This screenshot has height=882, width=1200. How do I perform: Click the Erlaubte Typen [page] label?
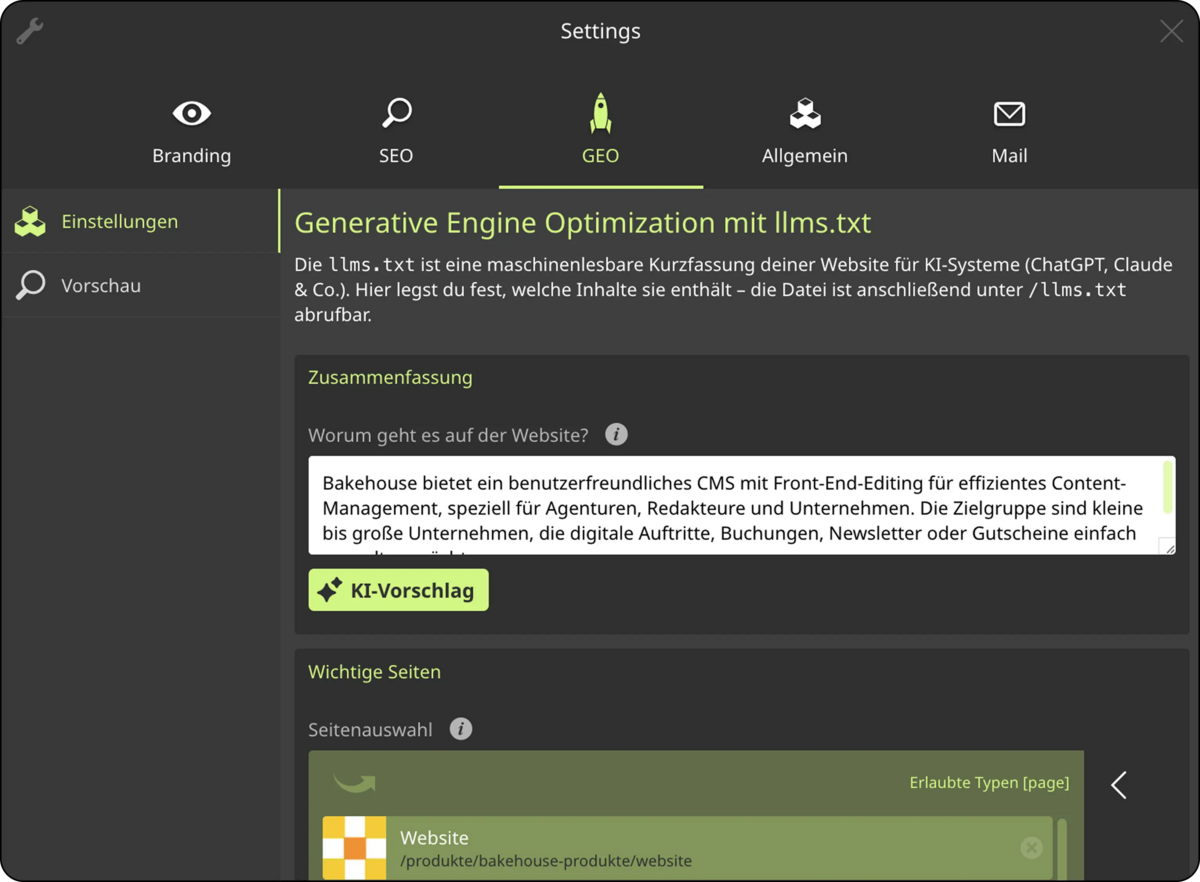point(989,782)
